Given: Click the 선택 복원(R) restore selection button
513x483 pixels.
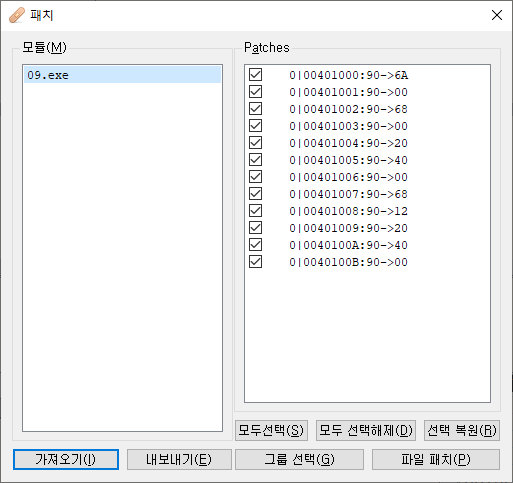Looking at the screenshot, I should coord(462,430).
